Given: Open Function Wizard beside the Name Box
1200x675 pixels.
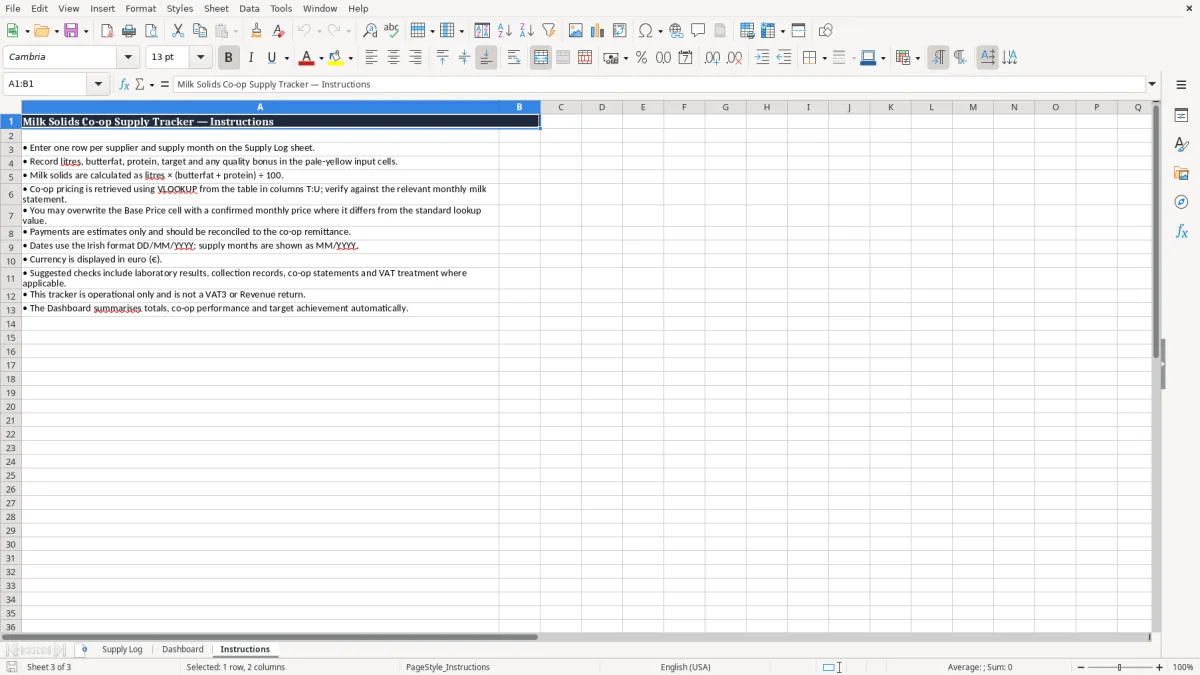Looking at the screenshot, I should point(124,84).
